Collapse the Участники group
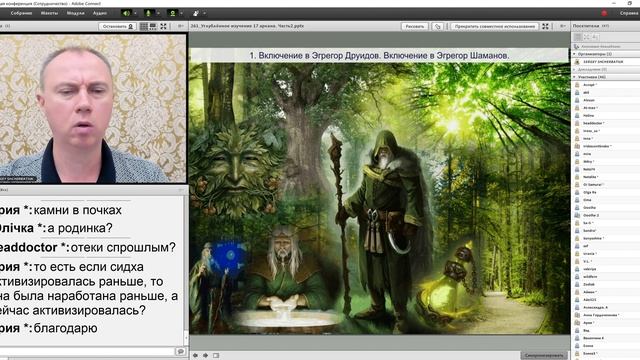Viewport: 640px width, 360px height. pos(575,77)
